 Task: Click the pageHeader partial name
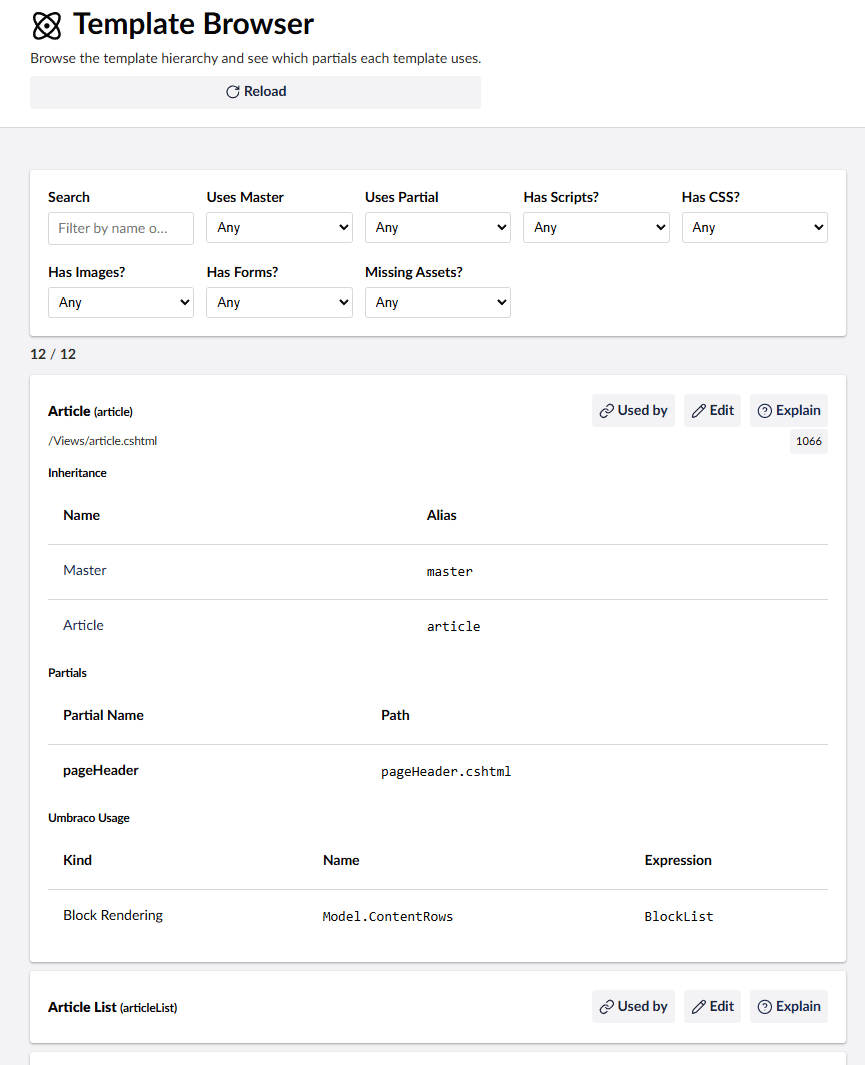click(100, 770)
